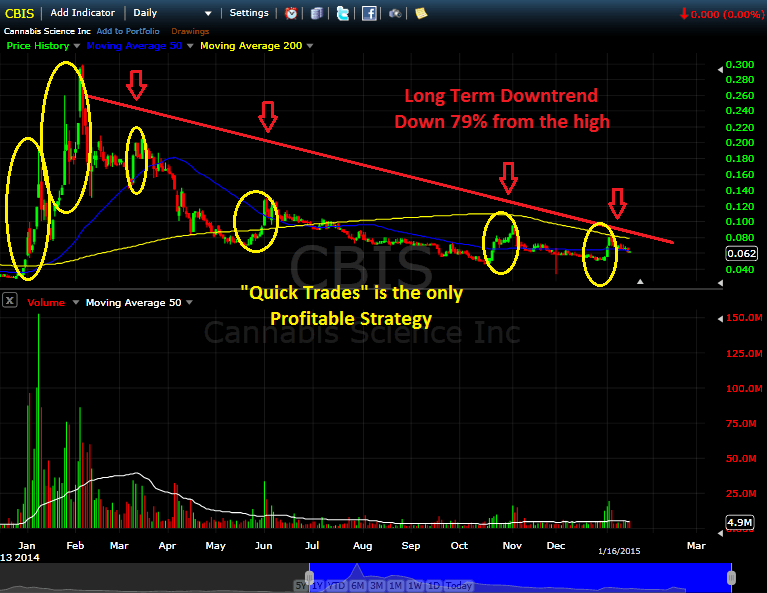This screenshot has width=767, height=593.
Task: Expand the Price History dropdown arrow
Action: coord(76,46)
